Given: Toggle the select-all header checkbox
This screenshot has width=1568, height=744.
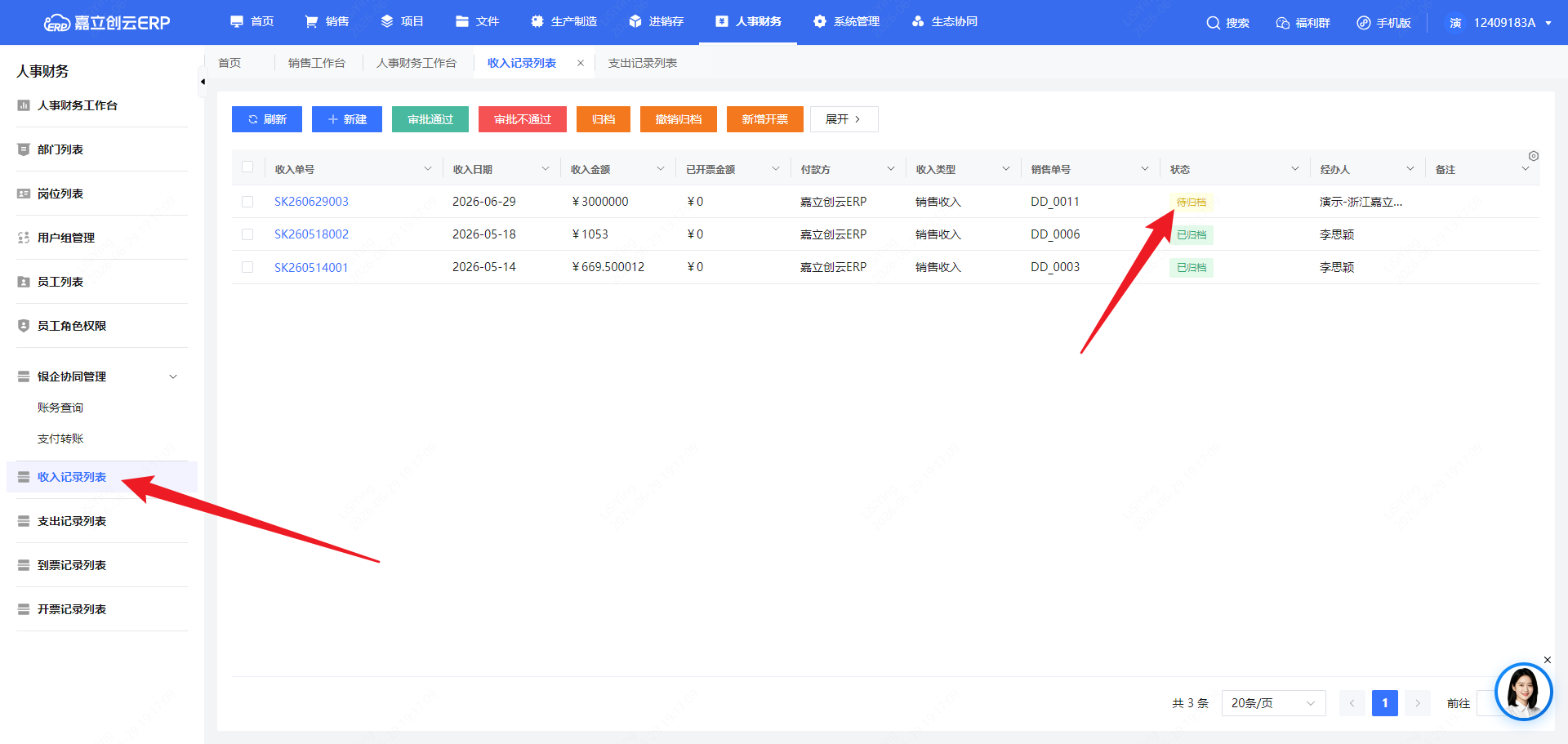Looking at the screenshot, I should 247,167.
